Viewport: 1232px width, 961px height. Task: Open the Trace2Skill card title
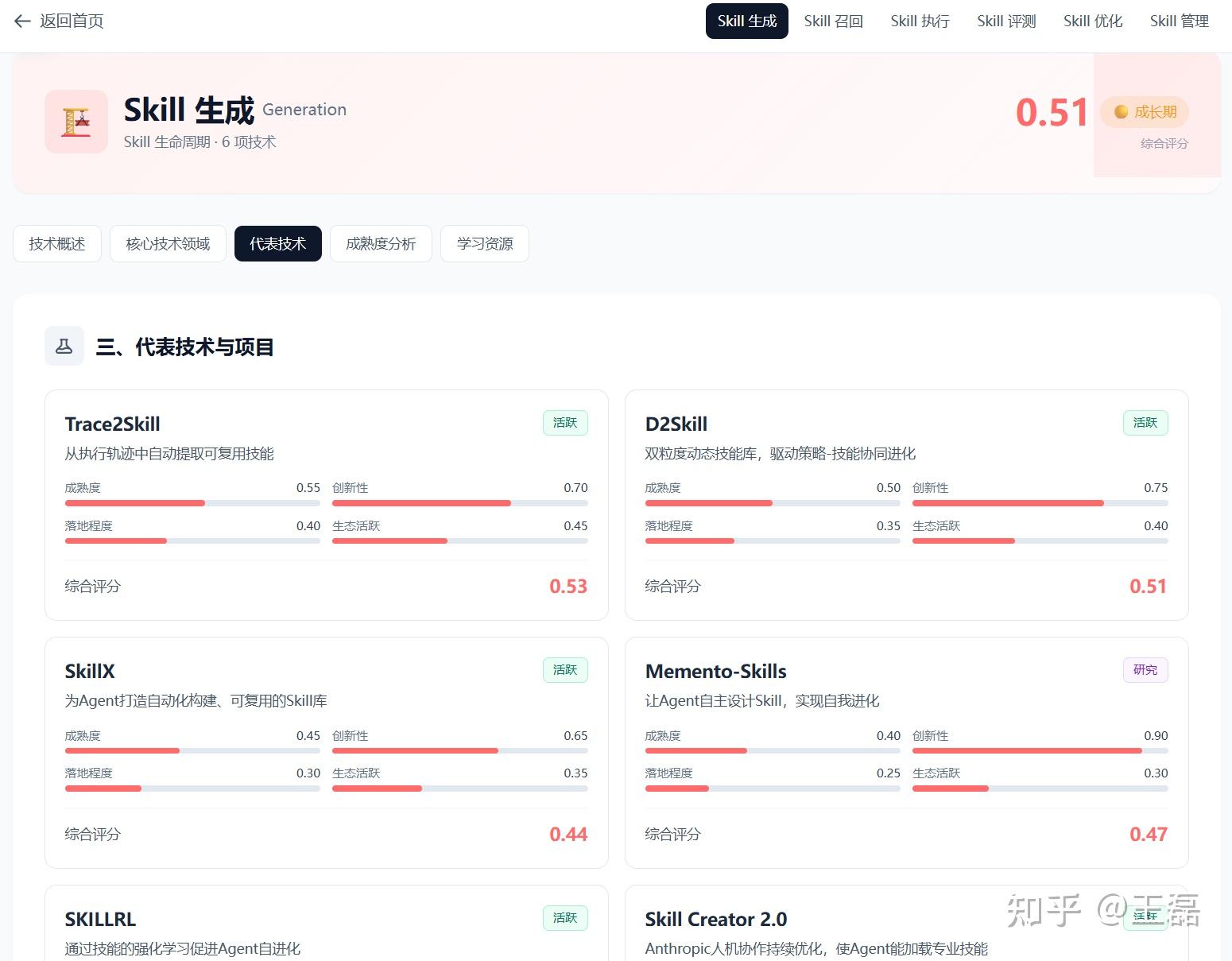tap(113, 424)
